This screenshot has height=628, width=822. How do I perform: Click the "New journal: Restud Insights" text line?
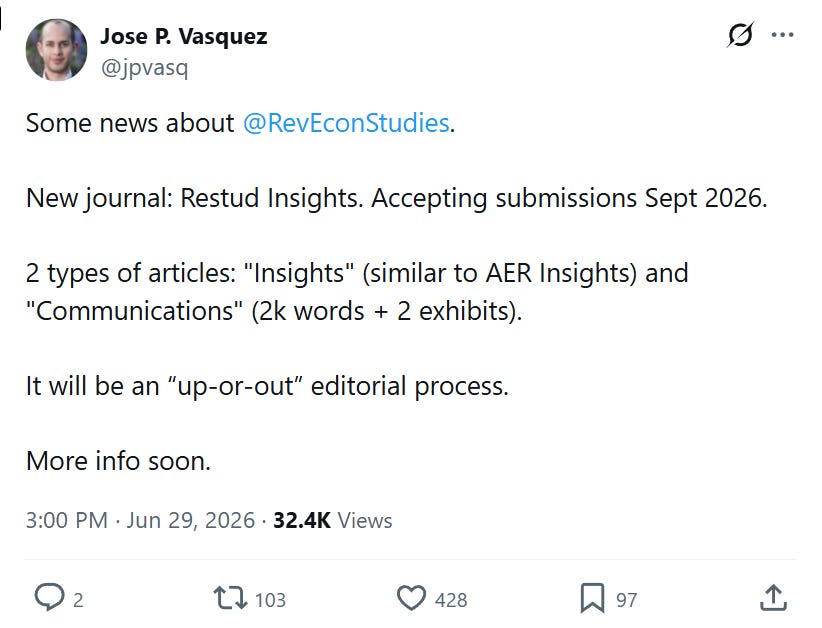click(x=396, y=199)
